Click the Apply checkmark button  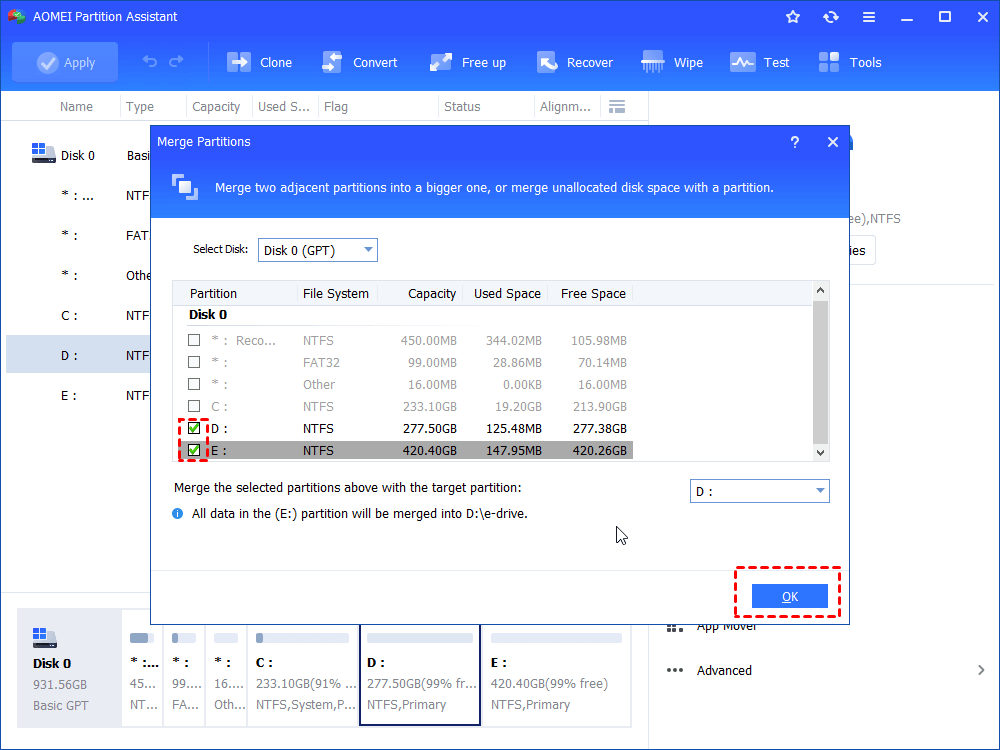pyautogui.click(x=65, y=62)
